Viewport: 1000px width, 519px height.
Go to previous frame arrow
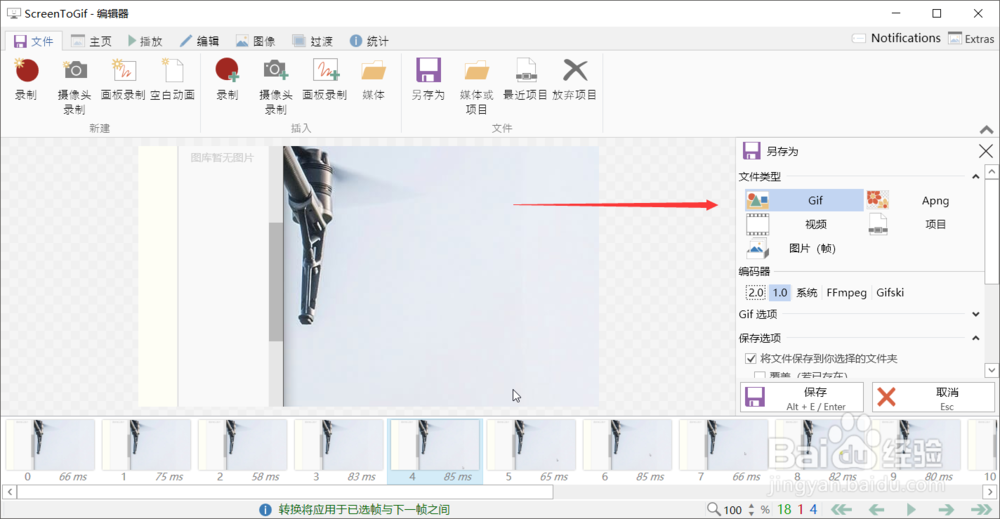coord(877,509)
